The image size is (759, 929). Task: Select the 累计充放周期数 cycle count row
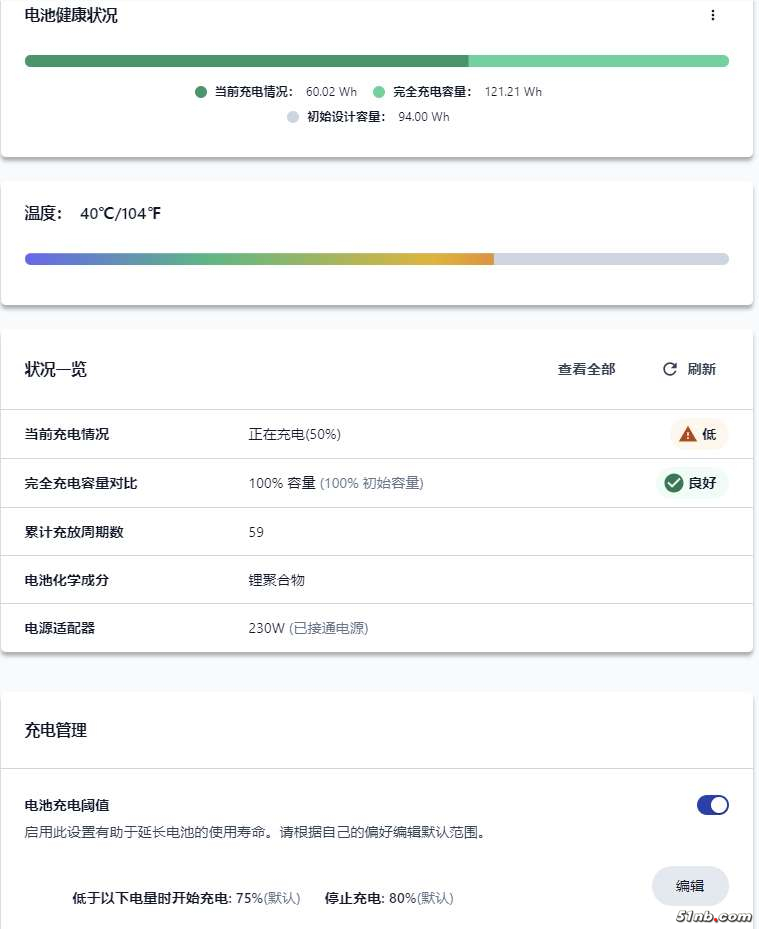coord(376,532)
